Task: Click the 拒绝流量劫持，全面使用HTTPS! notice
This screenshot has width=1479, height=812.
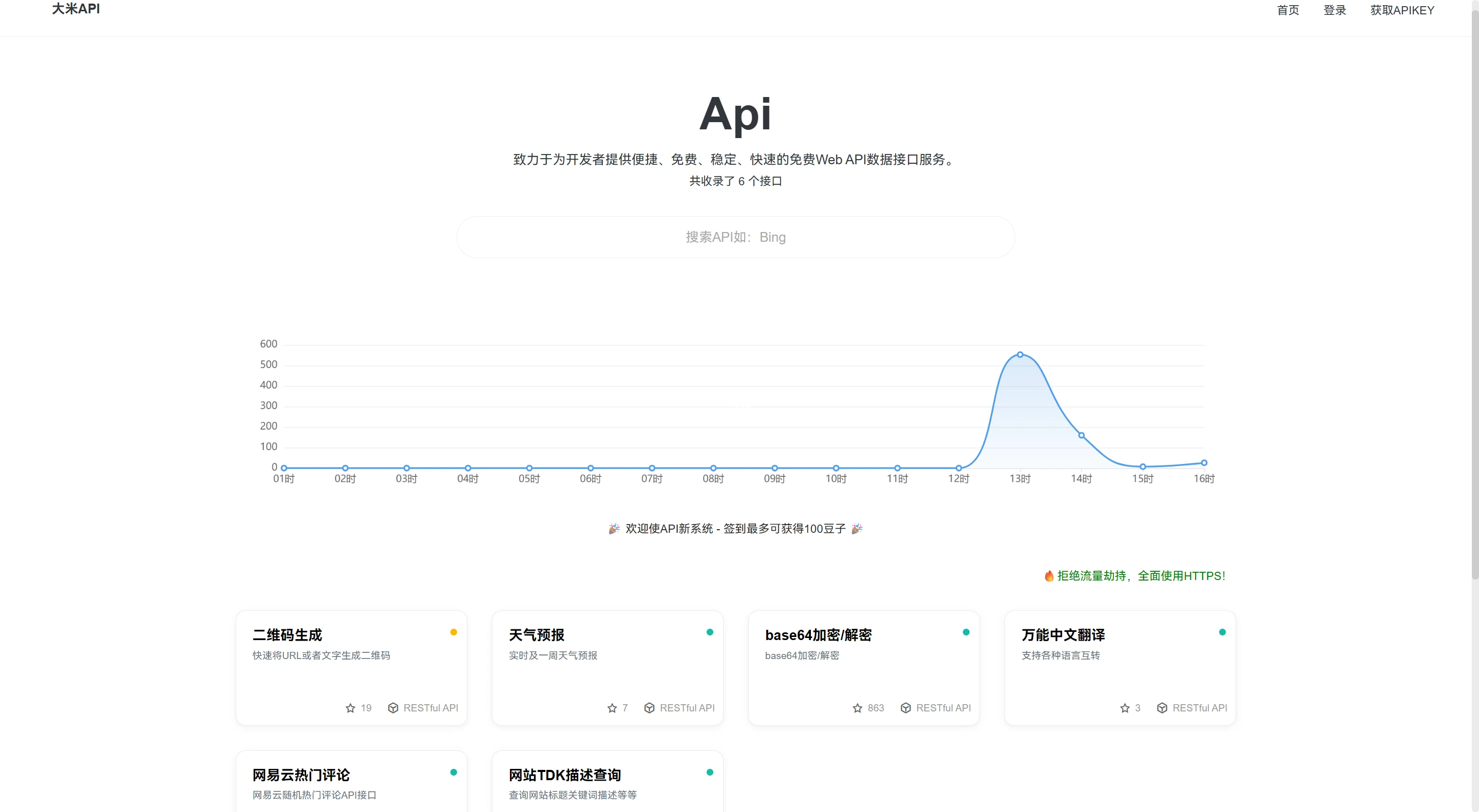Action: pos(1141,575)
